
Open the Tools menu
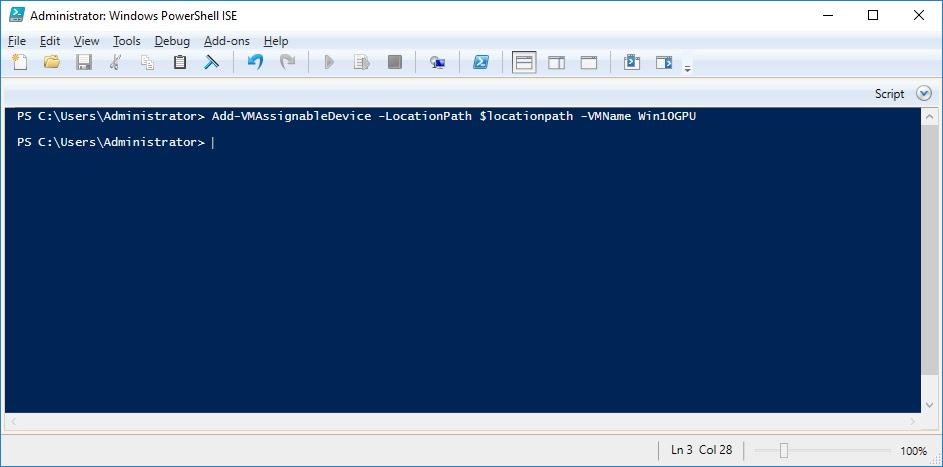pos(126,41)
